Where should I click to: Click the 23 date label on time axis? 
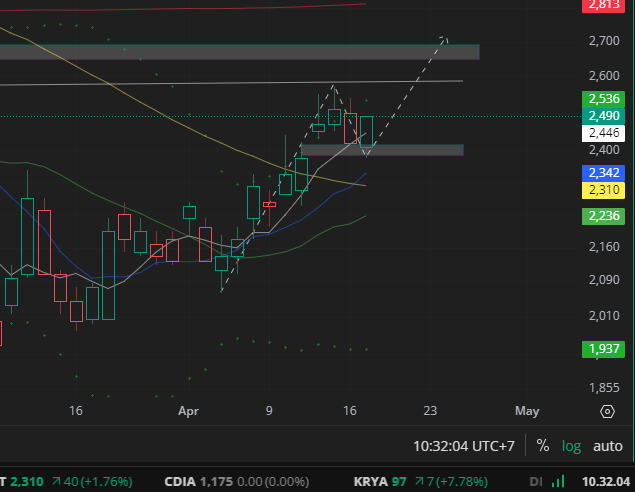tap(430, 411)
